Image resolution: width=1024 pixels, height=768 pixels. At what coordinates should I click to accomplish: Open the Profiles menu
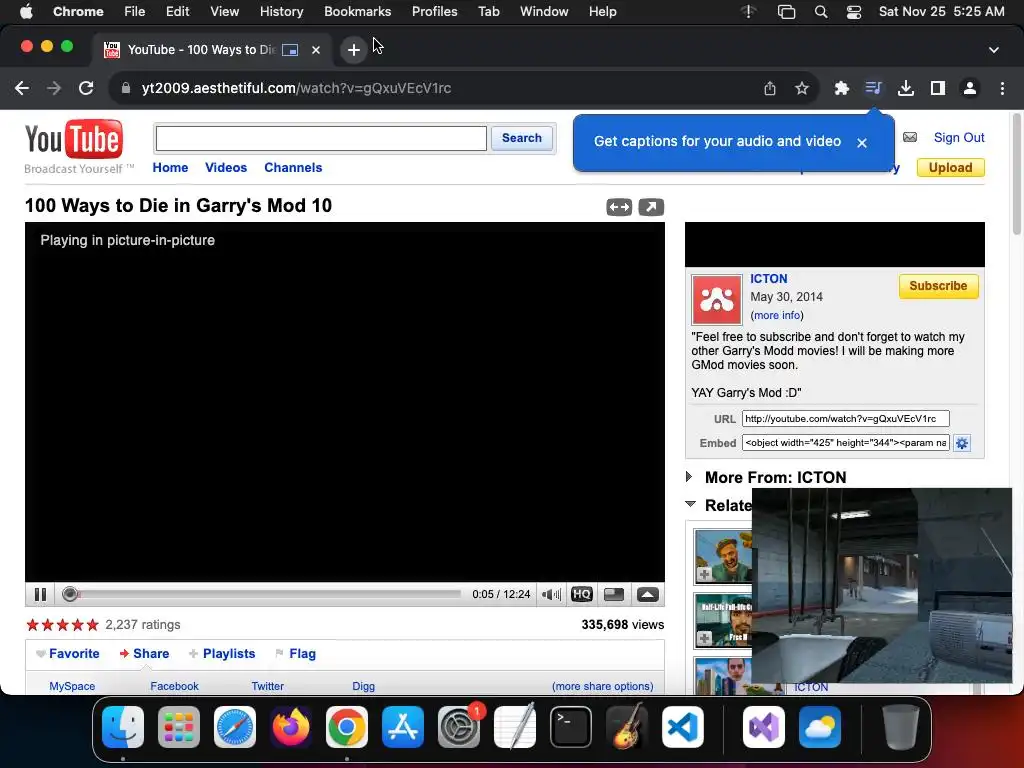tap(434, 11)
